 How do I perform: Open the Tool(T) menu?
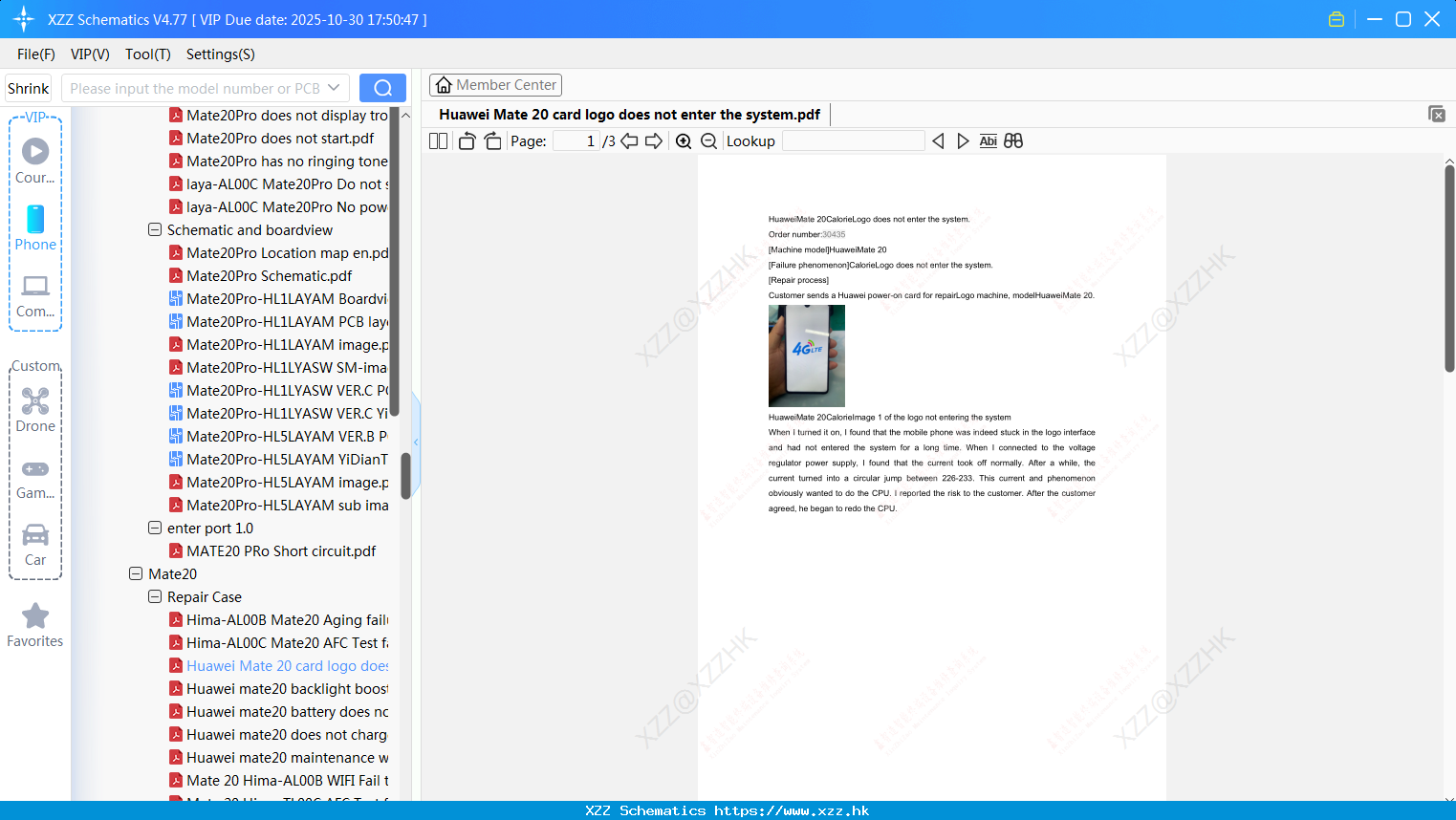pyautogui.click(x=148, y=54)
